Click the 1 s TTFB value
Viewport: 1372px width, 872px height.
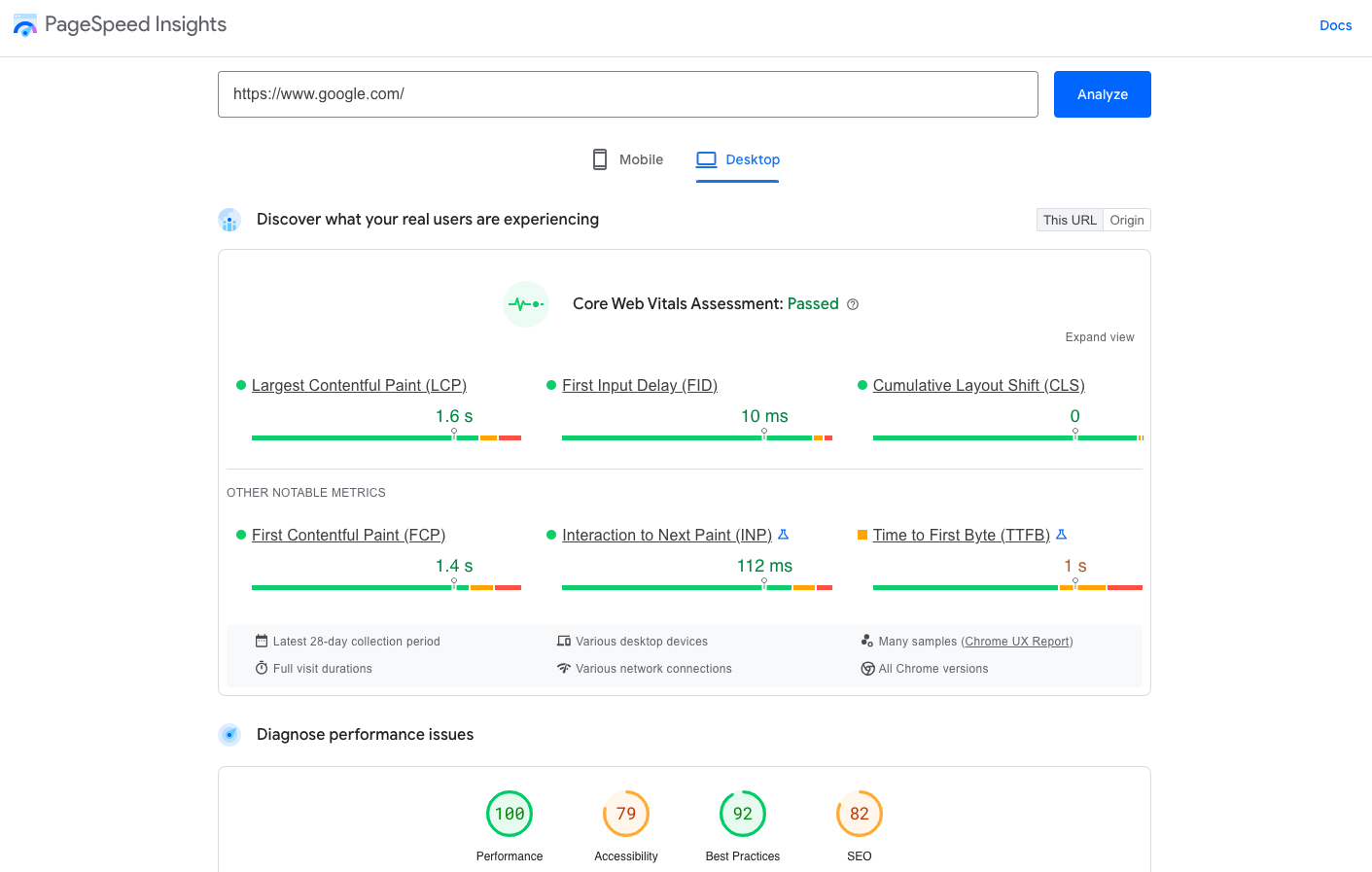(x=1075, y=566)
